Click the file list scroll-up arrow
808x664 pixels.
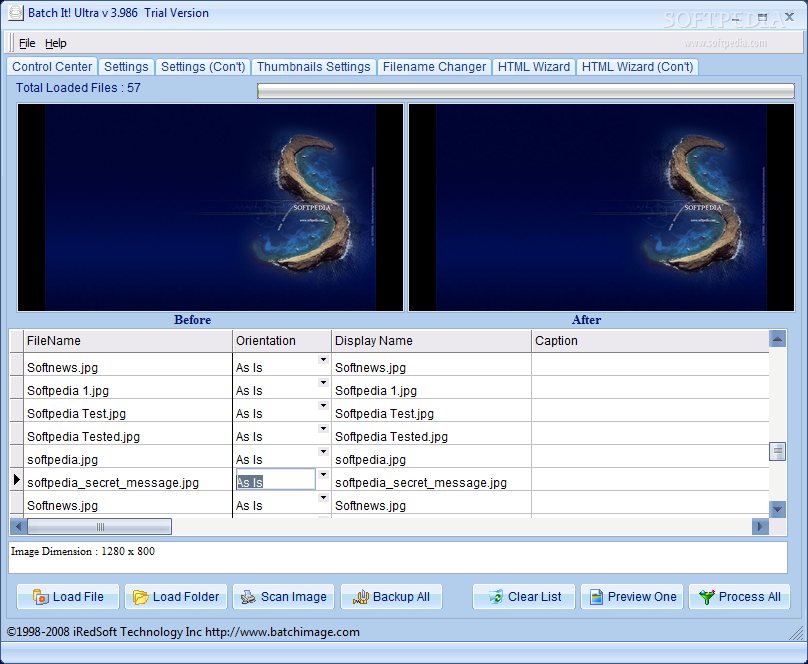pyautogui.click(x=778, y=339)
